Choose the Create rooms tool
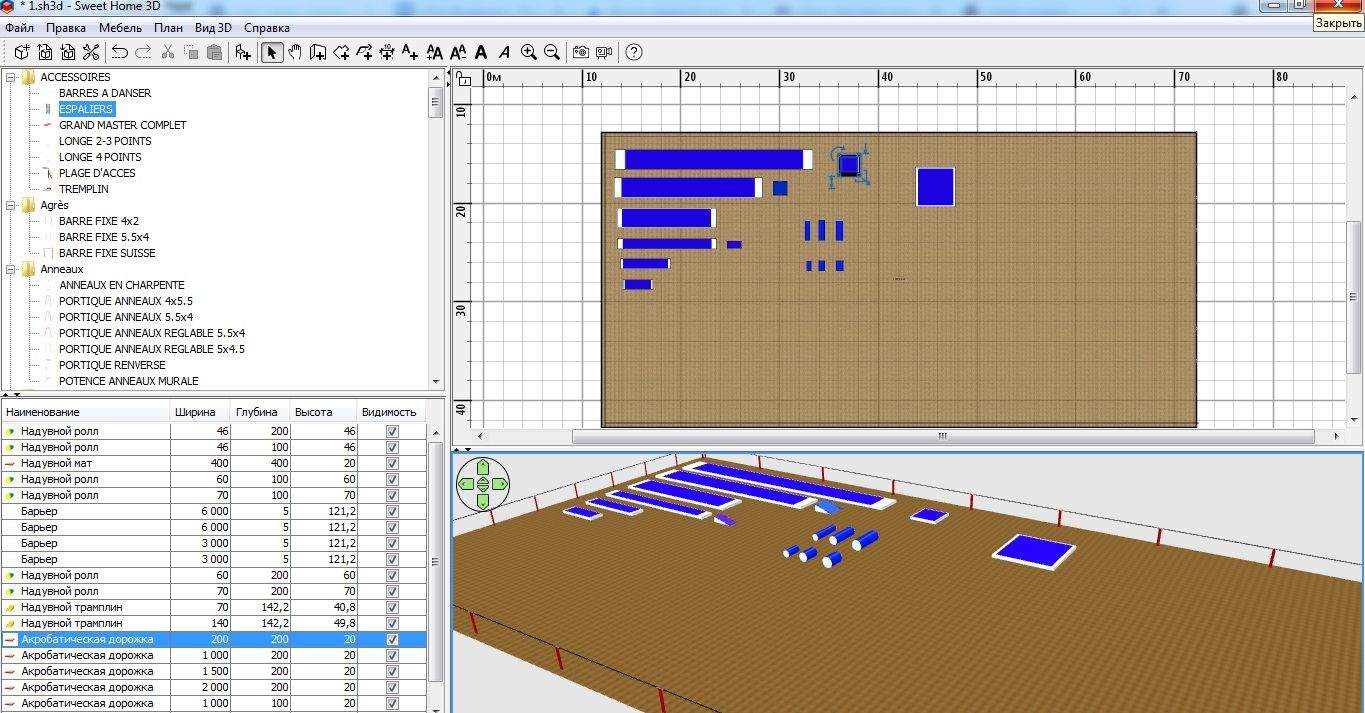 [x=341, y=52]
